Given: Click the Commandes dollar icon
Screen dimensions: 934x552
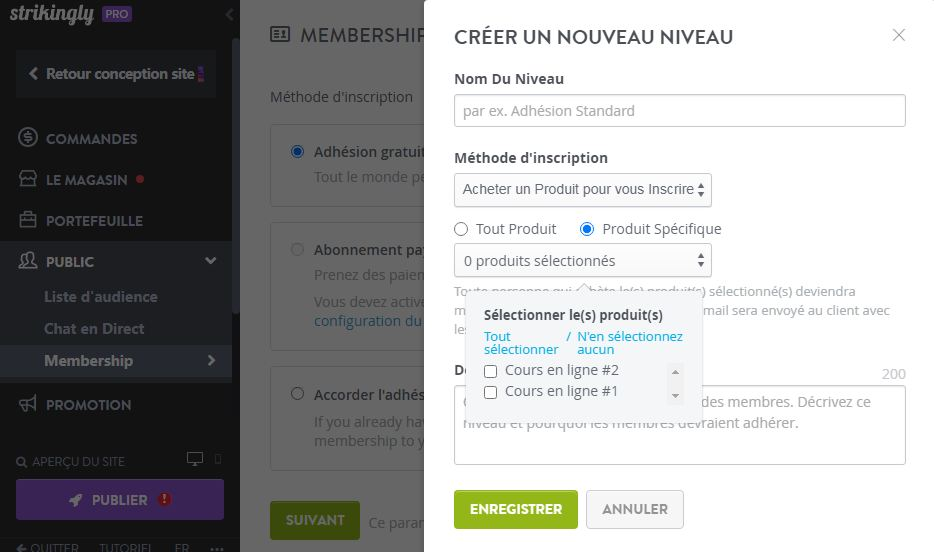Looking at the screenshot, I should click(28, 138).
